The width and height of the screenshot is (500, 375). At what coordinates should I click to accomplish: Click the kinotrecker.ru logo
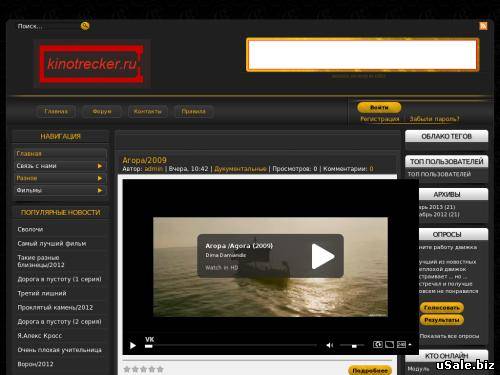(x=92, y=64)
